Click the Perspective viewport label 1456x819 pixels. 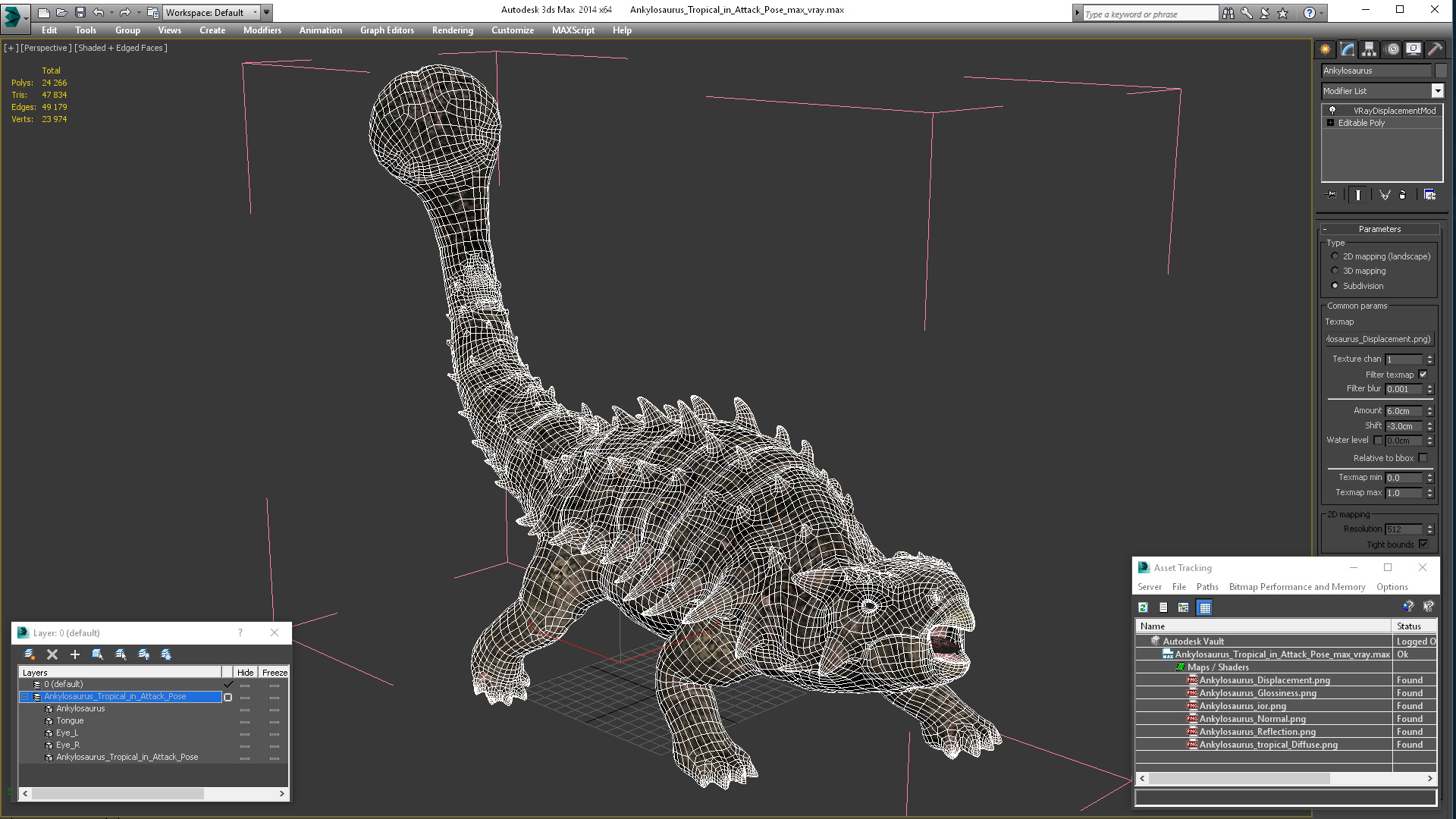point(45,48)
